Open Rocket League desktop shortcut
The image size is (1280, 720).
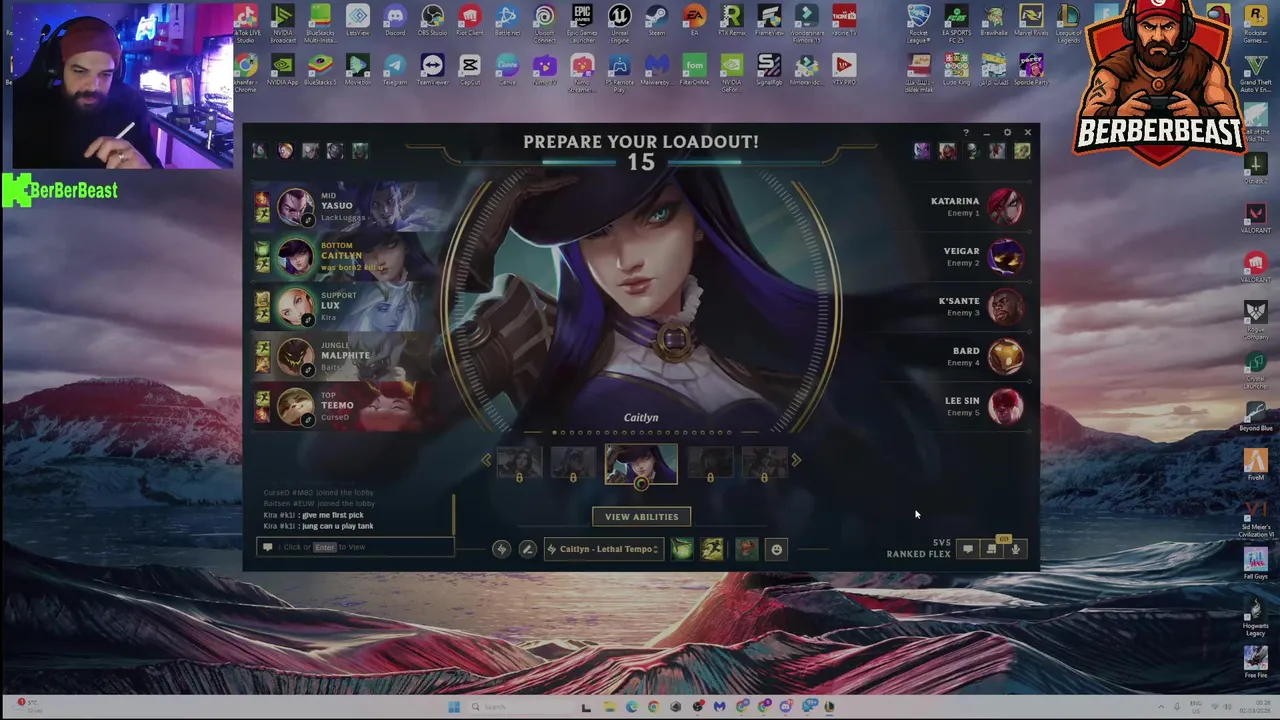(918, 22)
